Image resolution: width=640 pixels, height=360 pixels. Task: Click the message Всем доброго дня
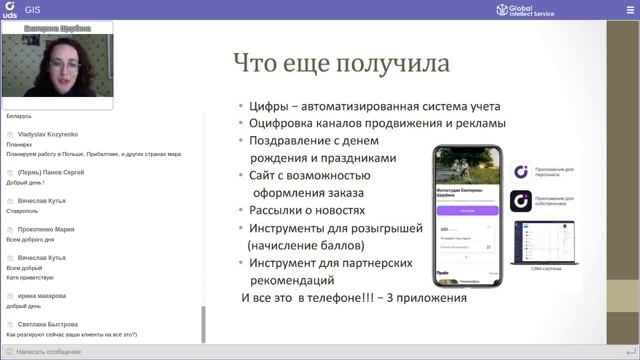click(30, 240)
